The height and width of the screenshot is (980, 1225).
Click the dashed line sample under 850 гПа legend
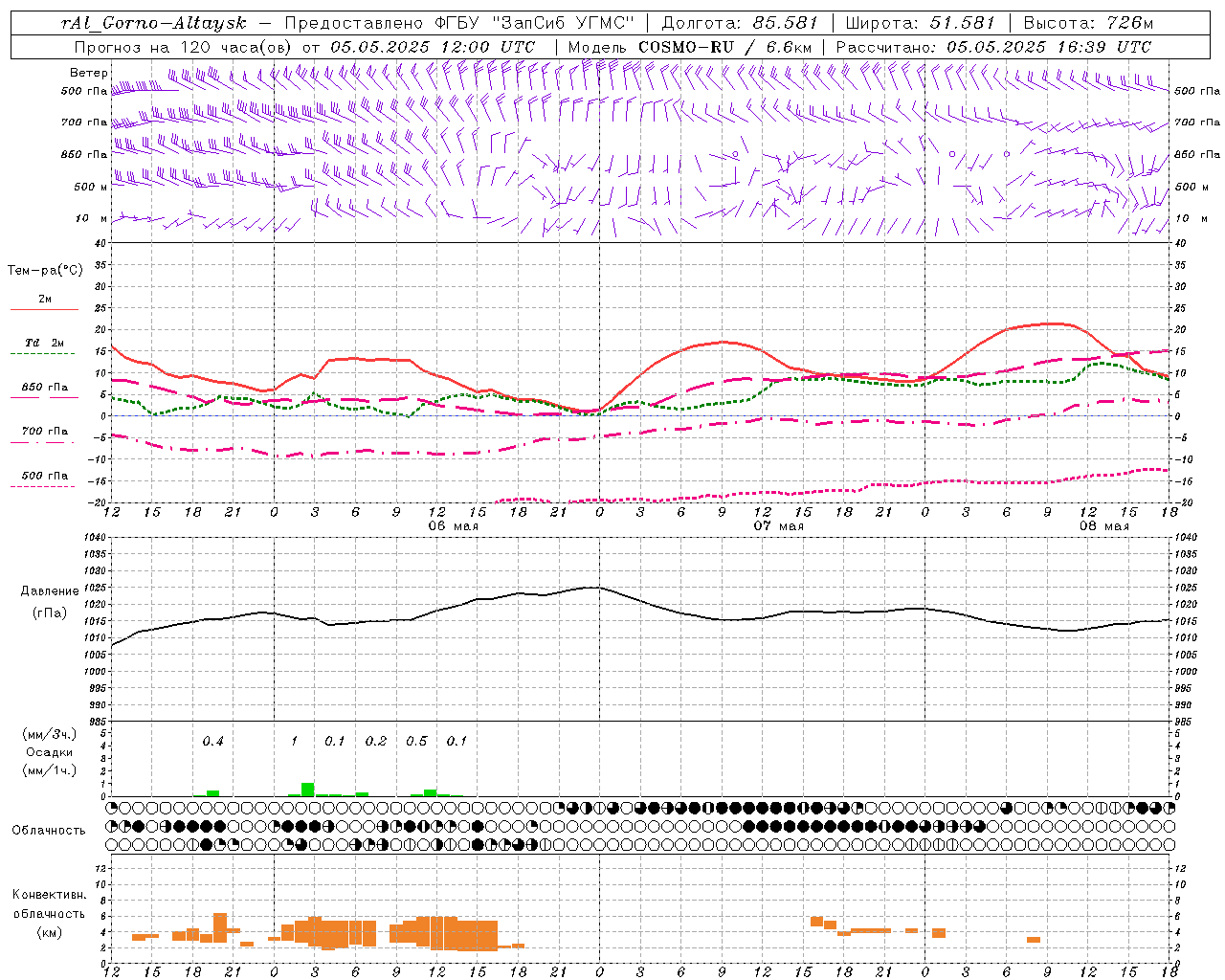pyautogui.click(x=42, y=398)
